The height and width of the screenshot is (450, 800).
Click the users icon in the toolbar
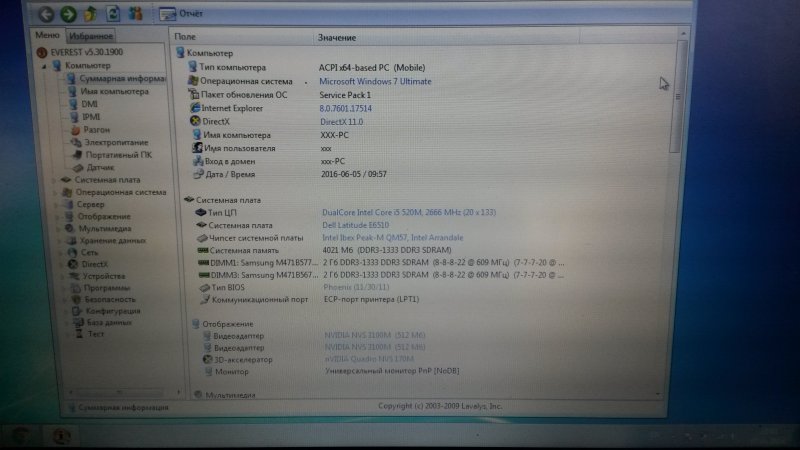click(x=136, y=14)
